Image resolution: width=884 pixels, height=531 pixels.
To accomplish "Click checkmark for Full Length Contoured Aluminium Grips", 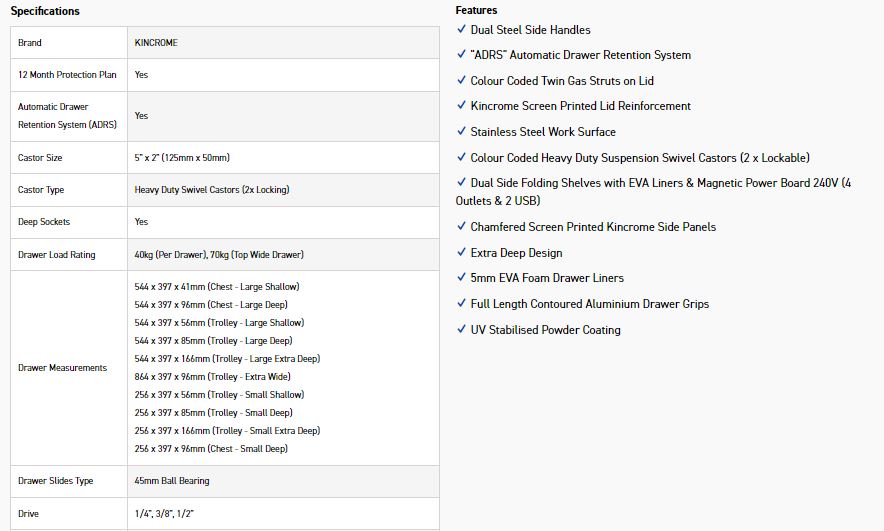I will [x=461, y=304].
